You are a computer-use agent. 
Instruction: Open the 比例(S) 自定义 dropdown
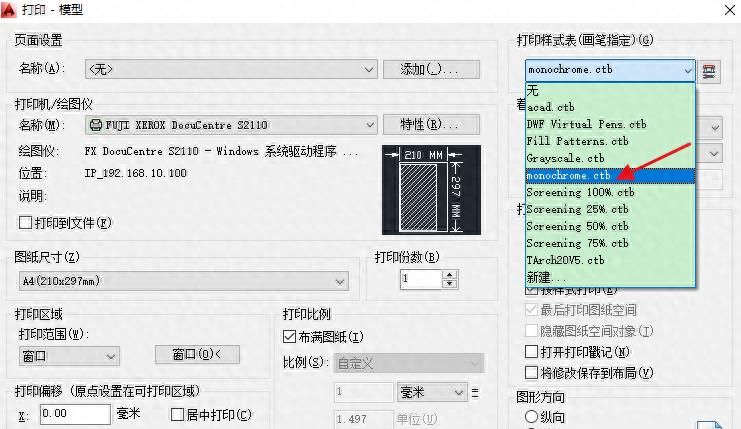point(408,363)
